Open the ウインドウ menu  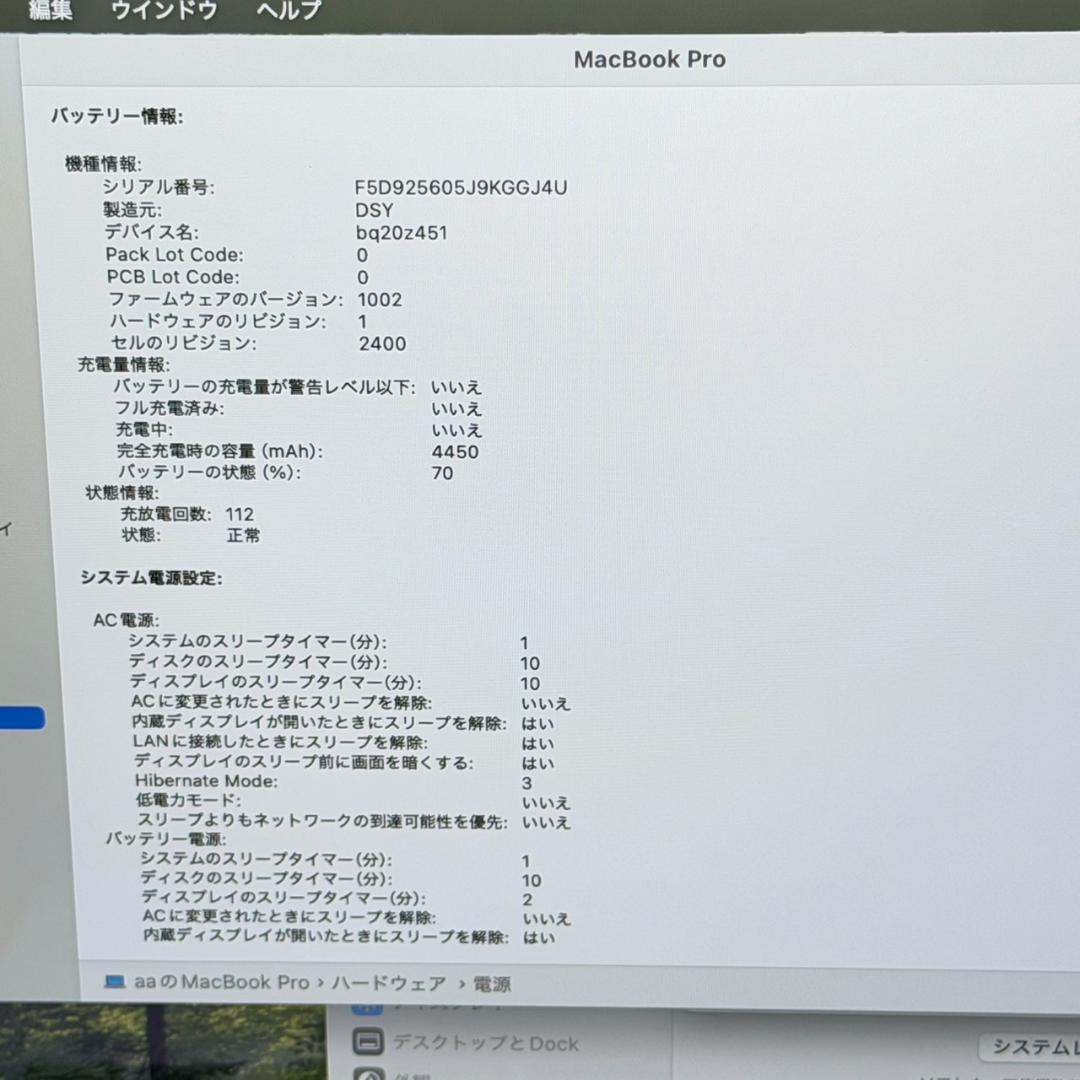(x=163, y=12)
